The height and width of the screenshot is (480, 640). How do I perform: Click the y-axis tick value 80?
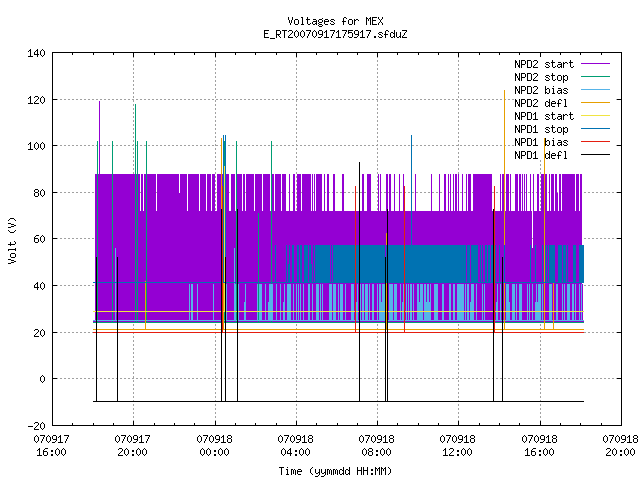point(39,193)
